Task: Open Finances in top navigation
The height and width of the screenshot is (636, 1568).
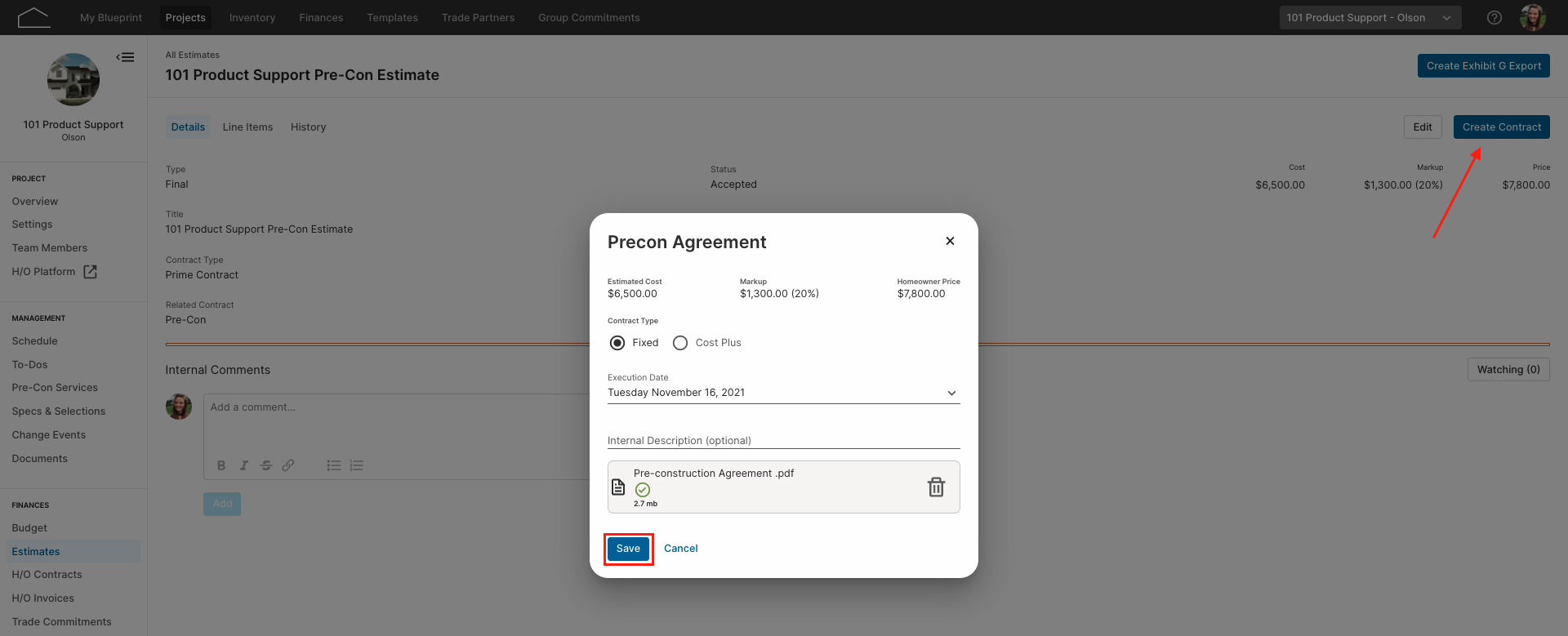Action: point(321,17)
